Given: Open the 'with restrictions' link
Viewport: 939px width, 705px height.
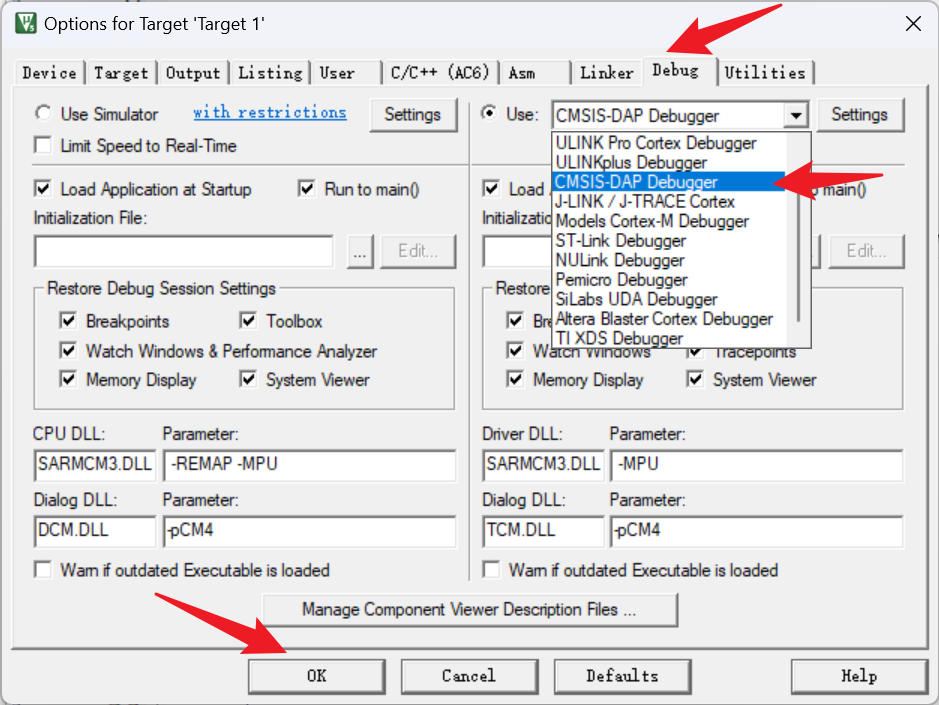Looking at the screenshot, I should point(269,112).
